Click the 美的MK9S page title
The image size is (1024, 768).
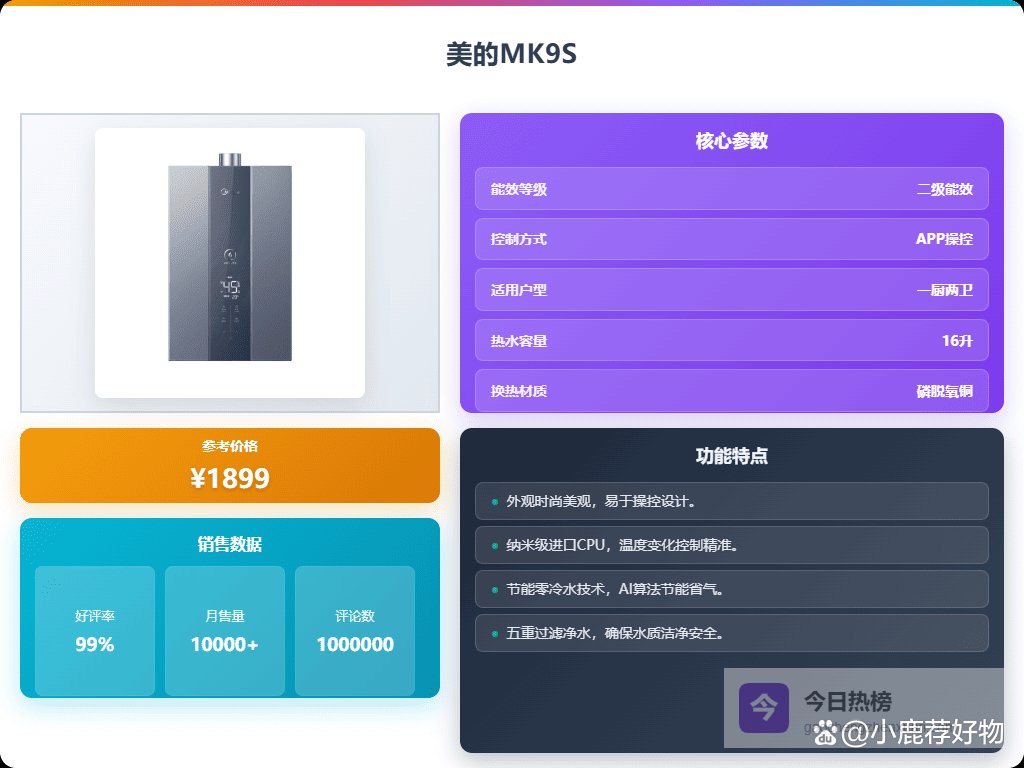tap(511, 54)
